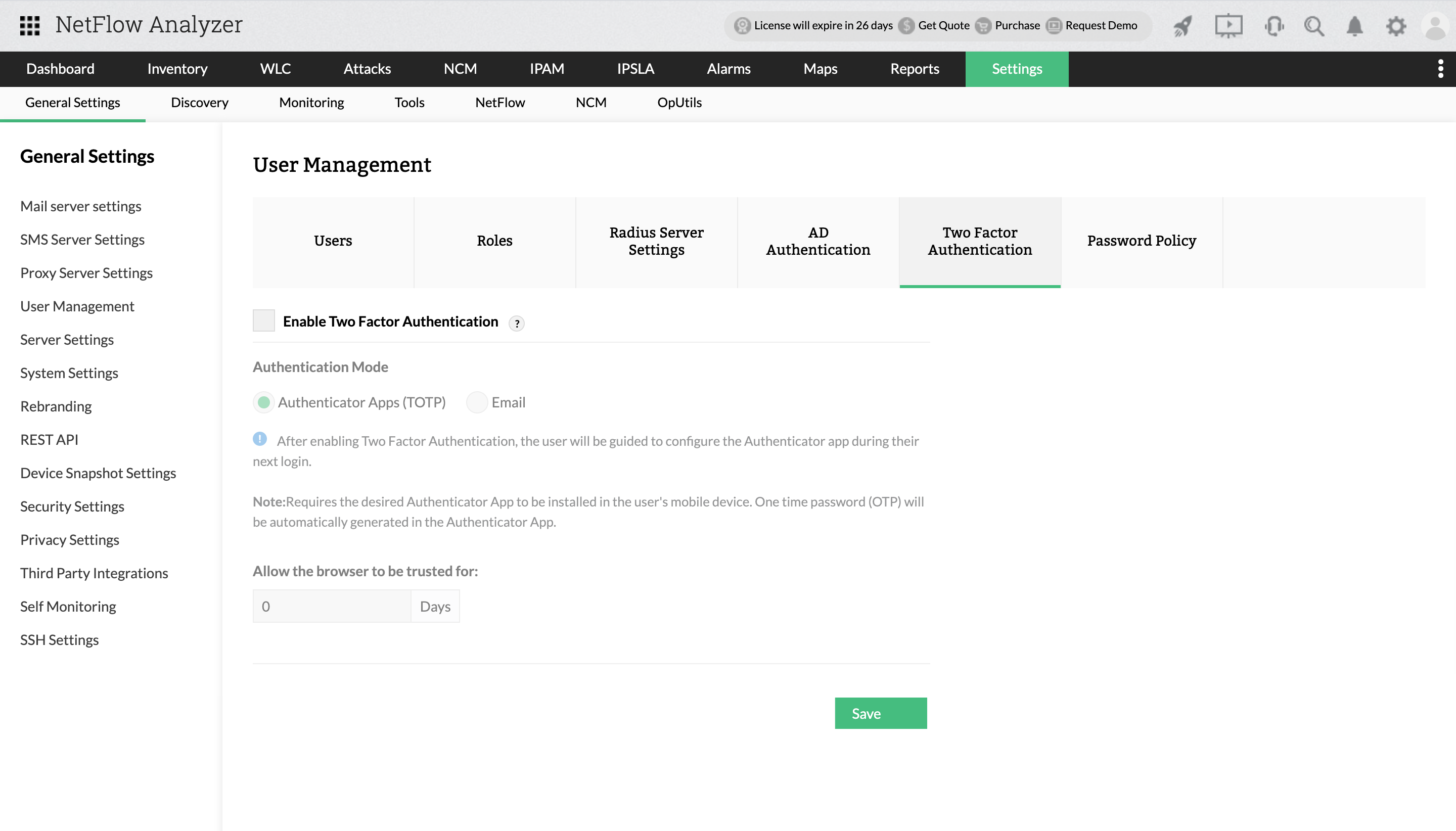Screen dimensions: 1456x831
Task: Open the Discovery settings tab
Action: (x=199, y=103)
